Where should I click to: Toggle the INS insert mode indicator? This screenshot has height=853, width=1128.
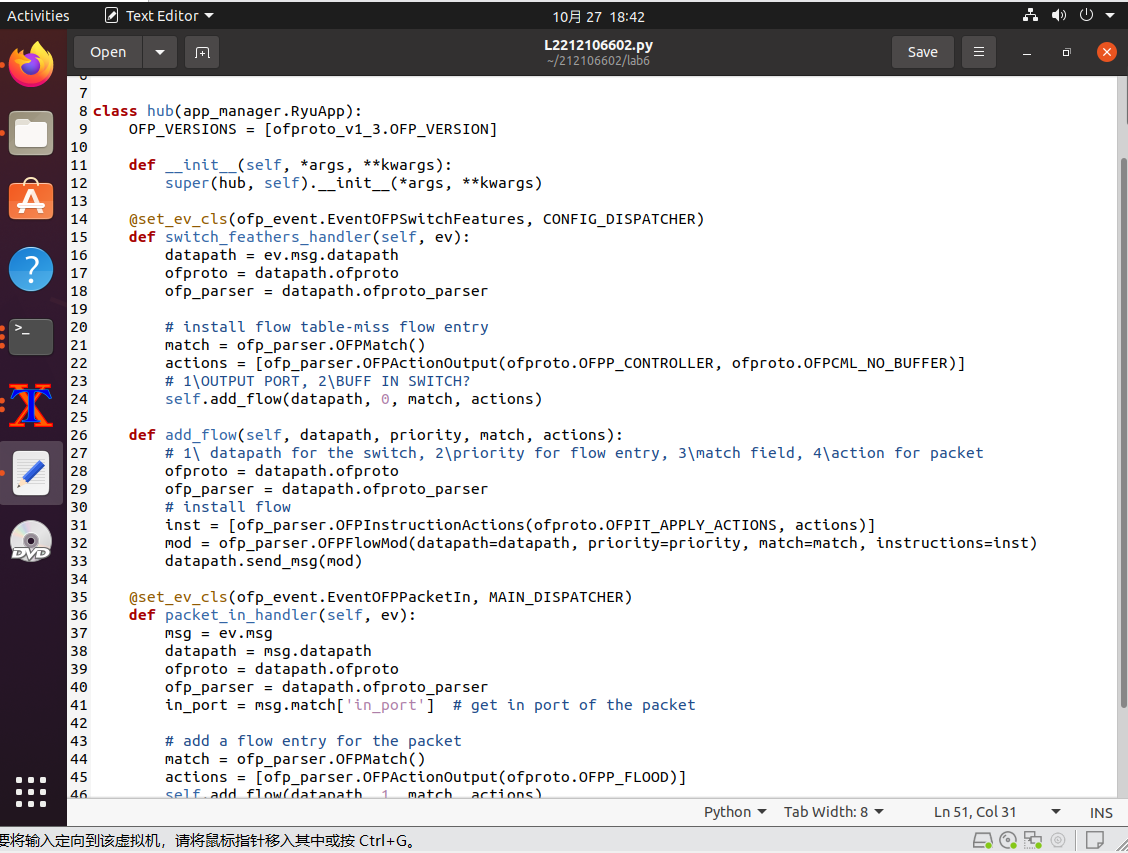1101,813
